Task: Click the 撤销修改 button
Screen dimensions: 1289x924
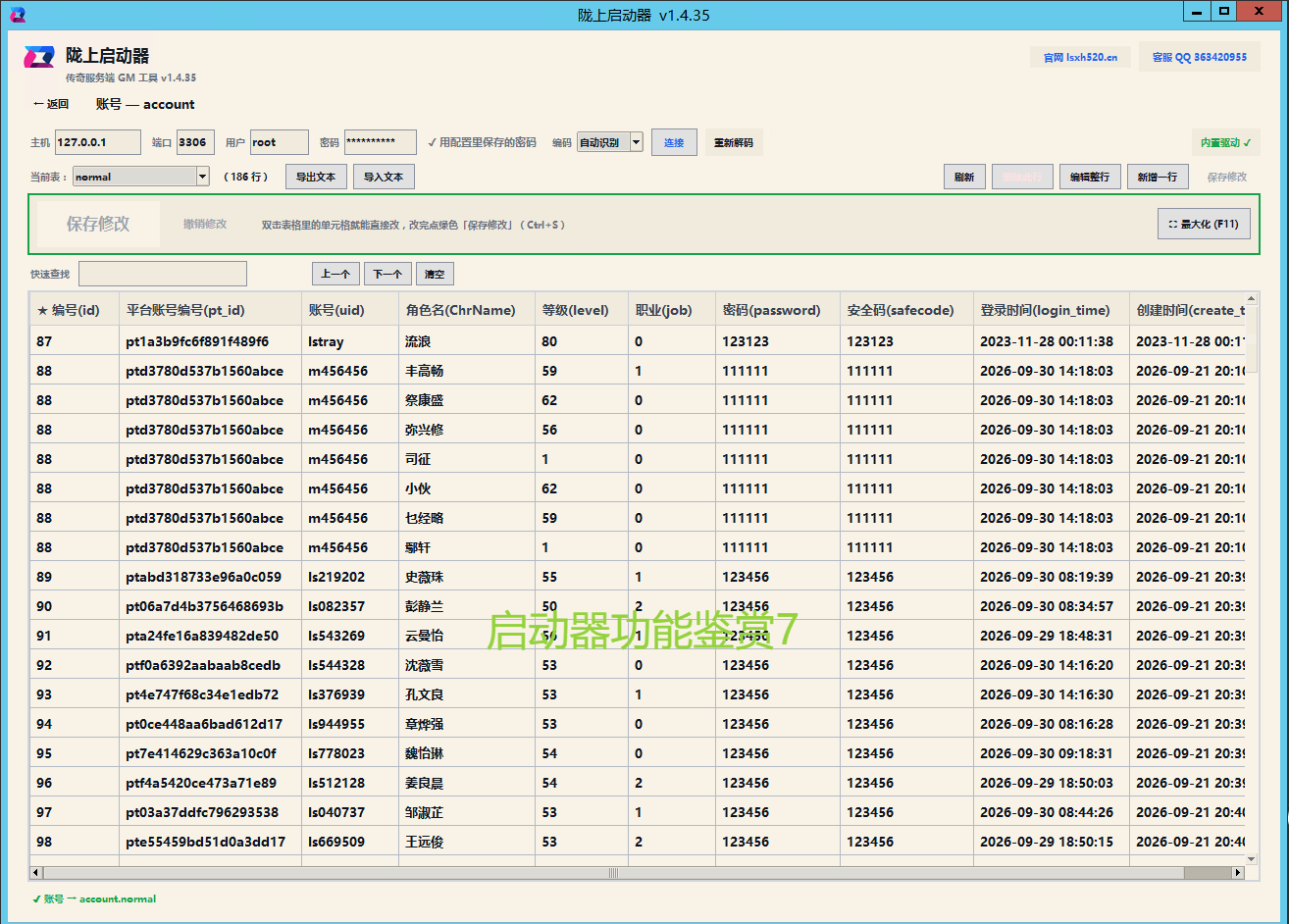Action: coord(205,224)
